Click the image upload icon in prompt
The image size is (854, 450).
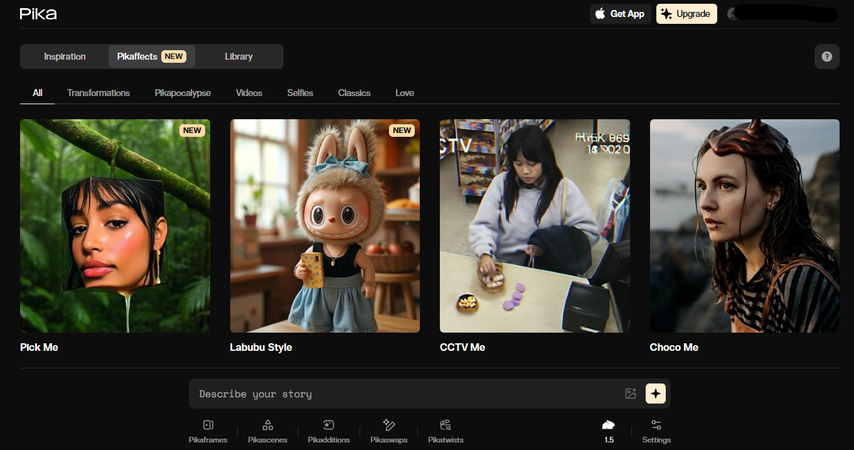tap(630, 394)
